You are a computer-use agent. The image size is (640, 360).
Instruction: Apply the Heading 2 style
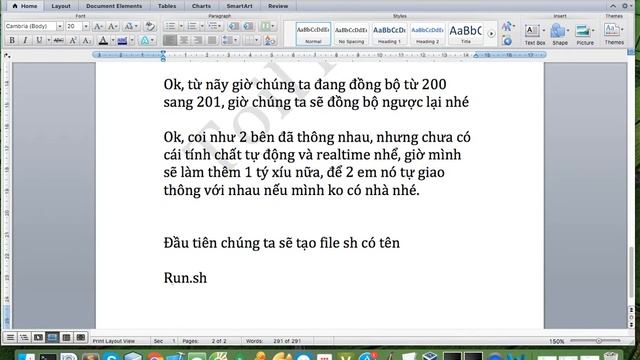click(427, 34)
